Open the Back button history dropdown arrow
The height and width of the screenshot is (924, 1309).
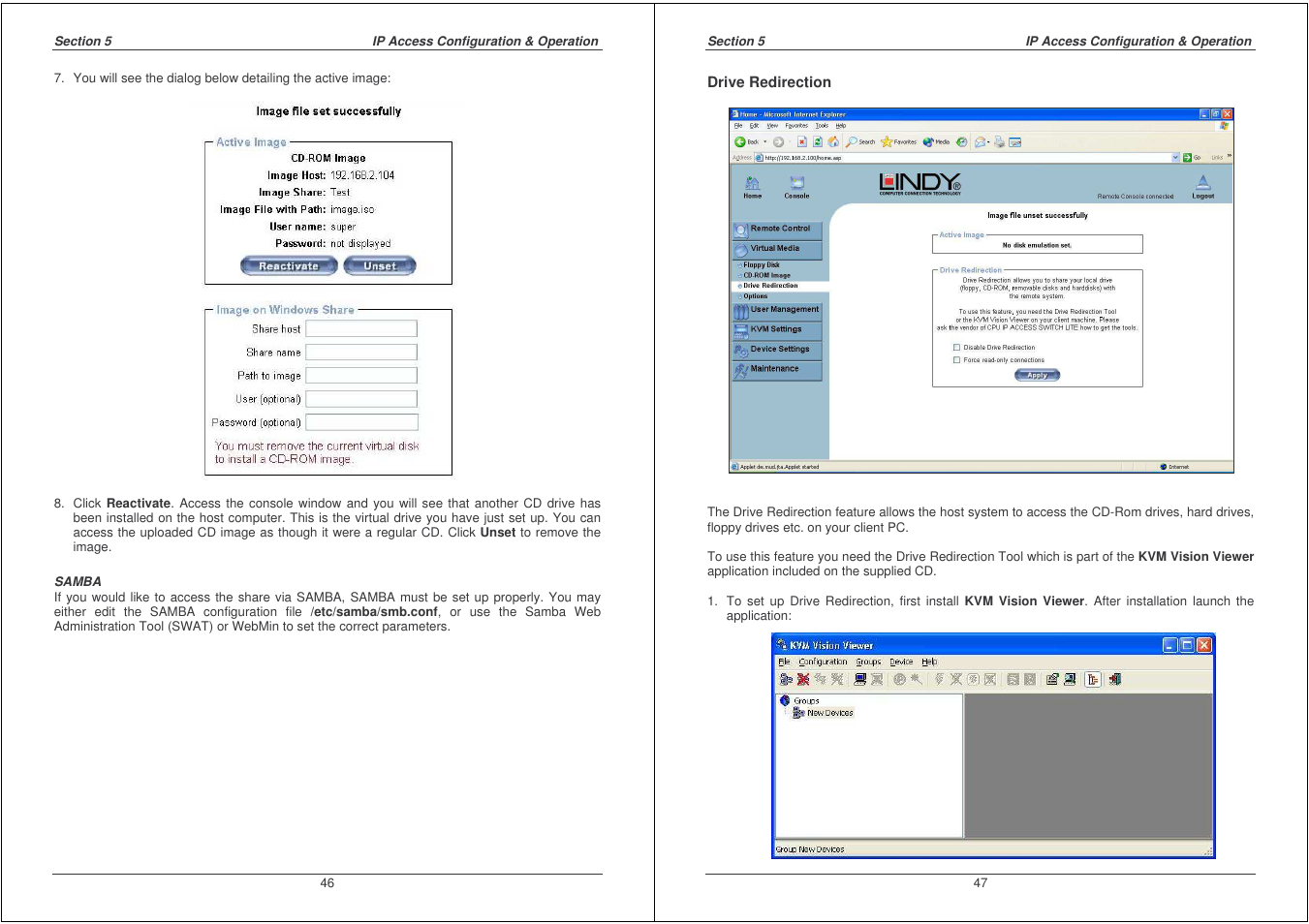point(764,141)
